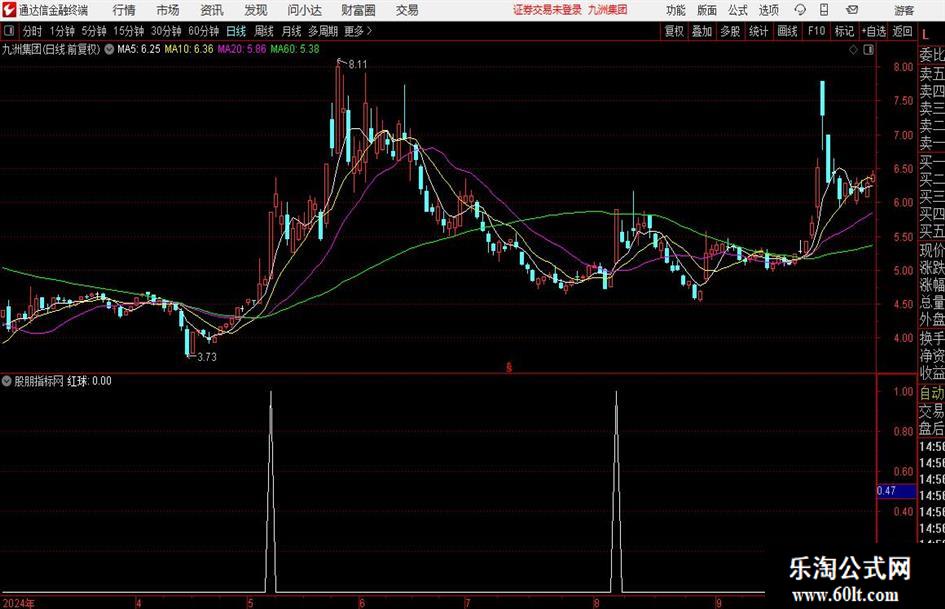Open the 问小达 menu

[304, 10]
